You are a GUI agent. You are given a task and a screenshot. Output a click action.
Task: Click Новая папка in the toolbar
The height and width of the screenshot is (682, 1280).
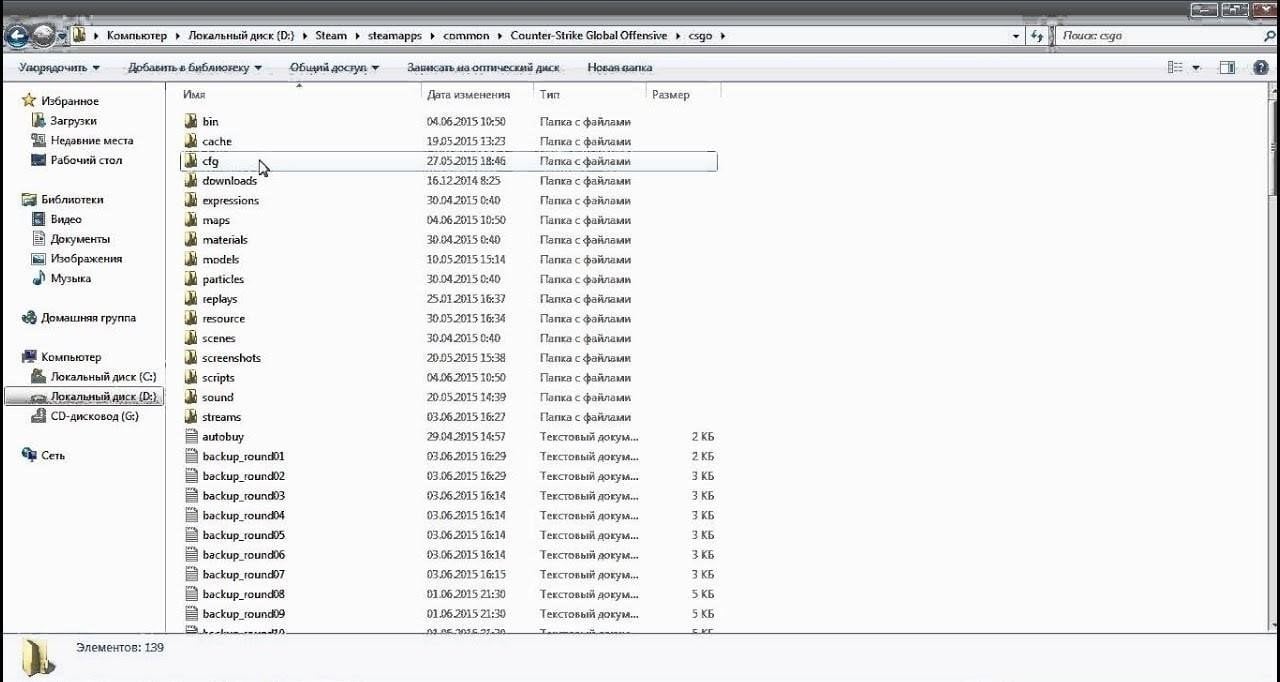(x=620, y=68)
